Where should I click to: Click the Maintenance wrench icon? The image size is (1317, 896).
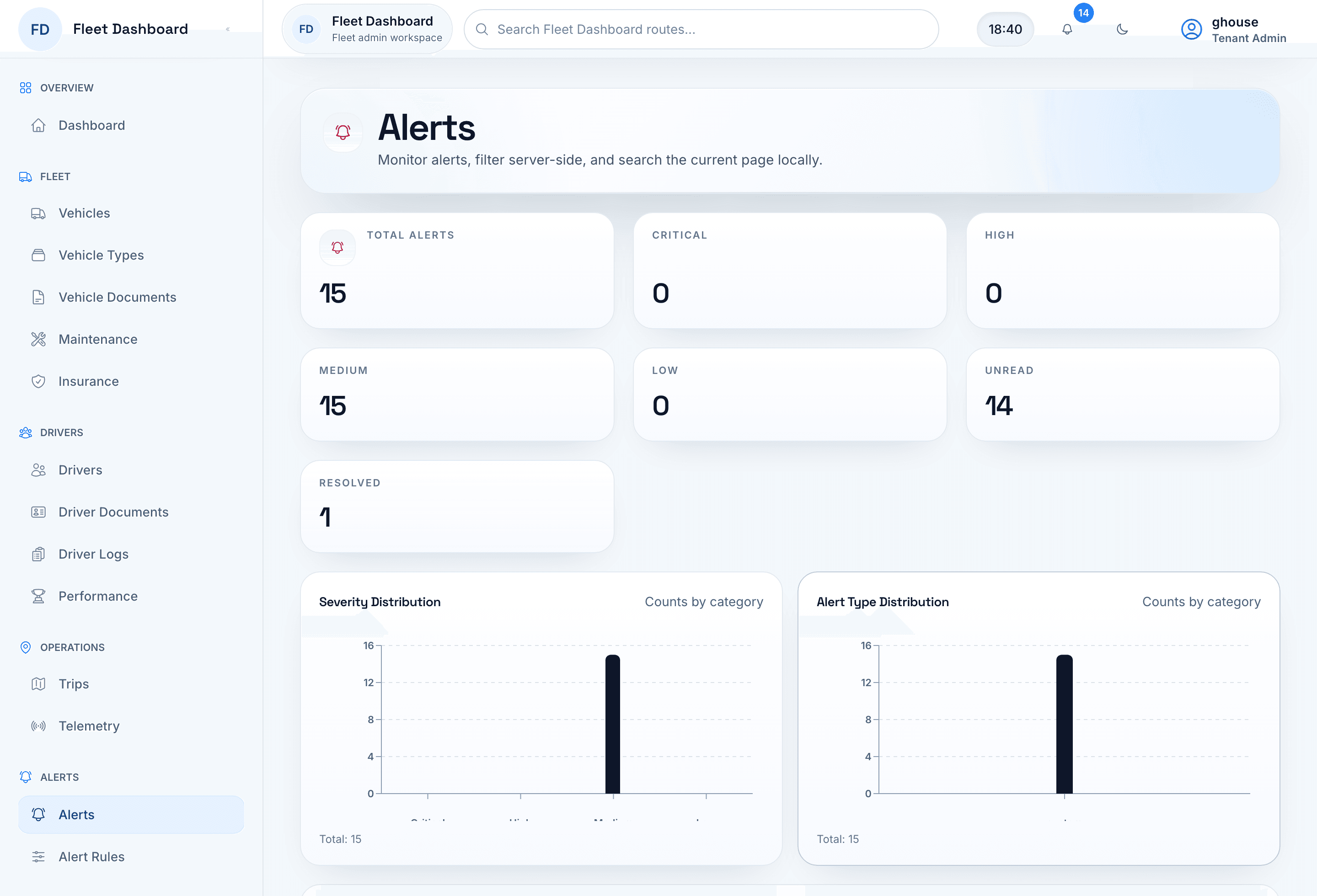click(x=38, y=339)
